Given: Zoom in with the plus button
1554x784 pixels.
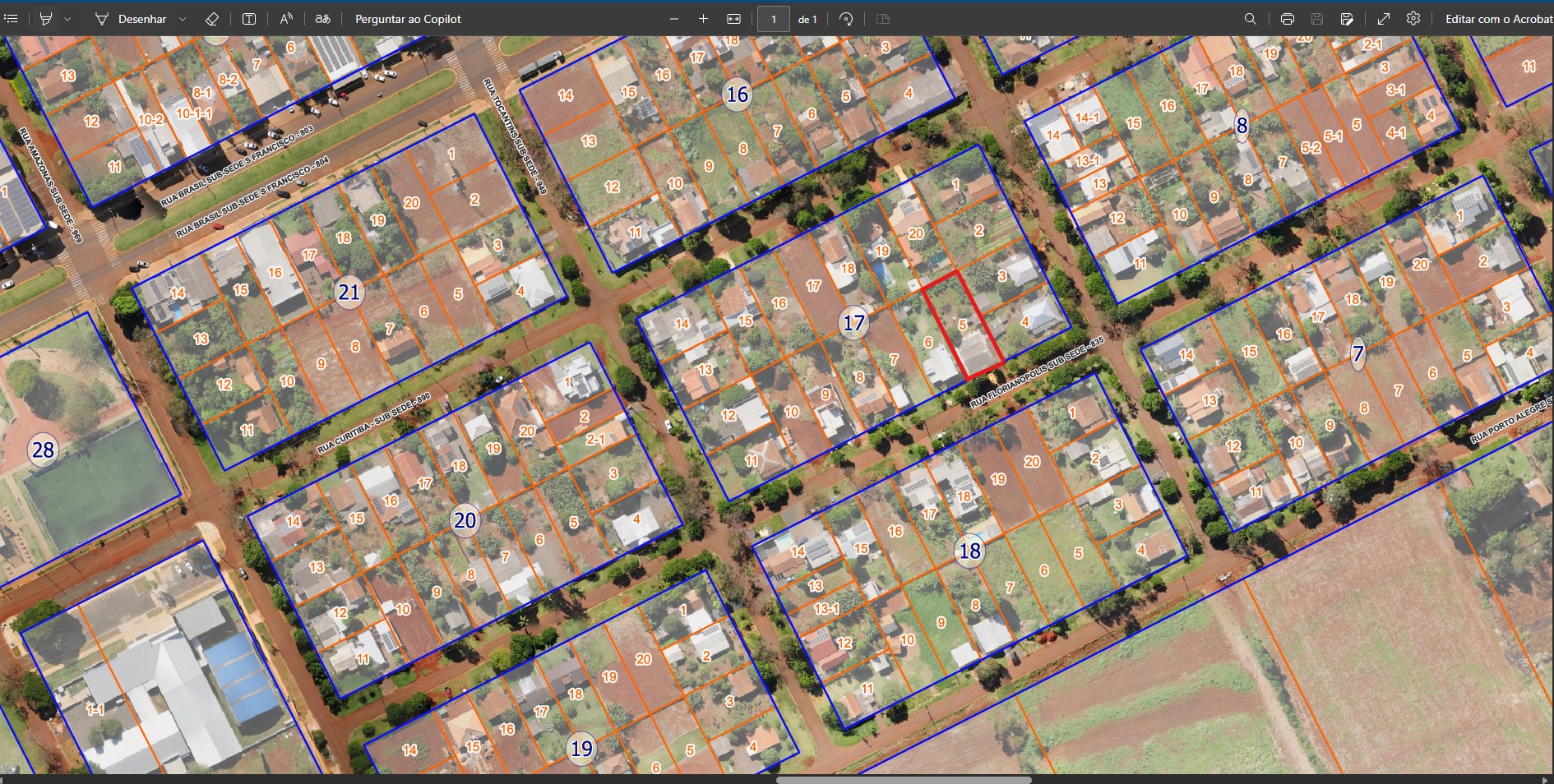Looking at the screenshot, I should tap(704, 19).
